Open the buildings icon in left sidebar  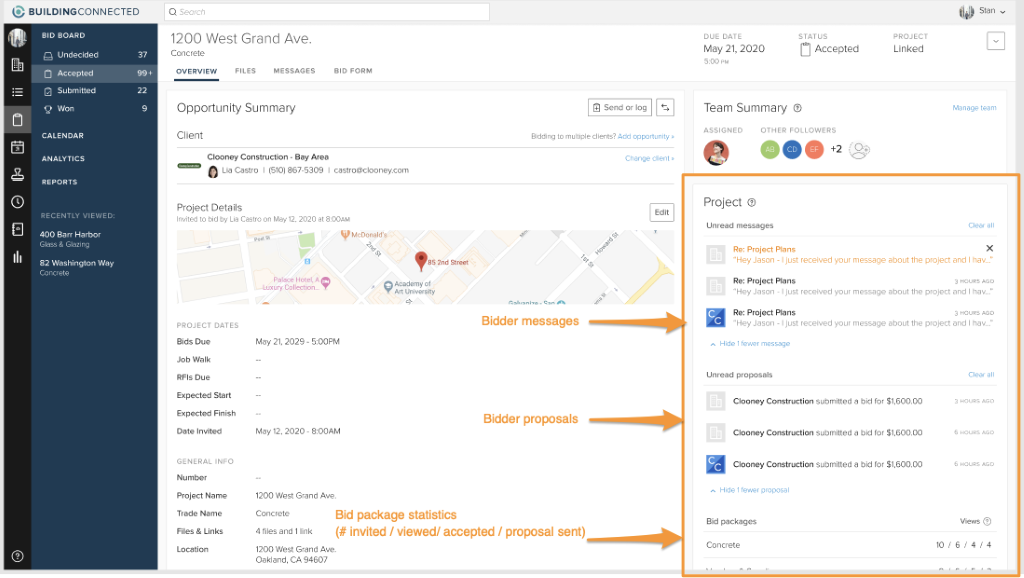pyautogui.click(x=17, y=65)
